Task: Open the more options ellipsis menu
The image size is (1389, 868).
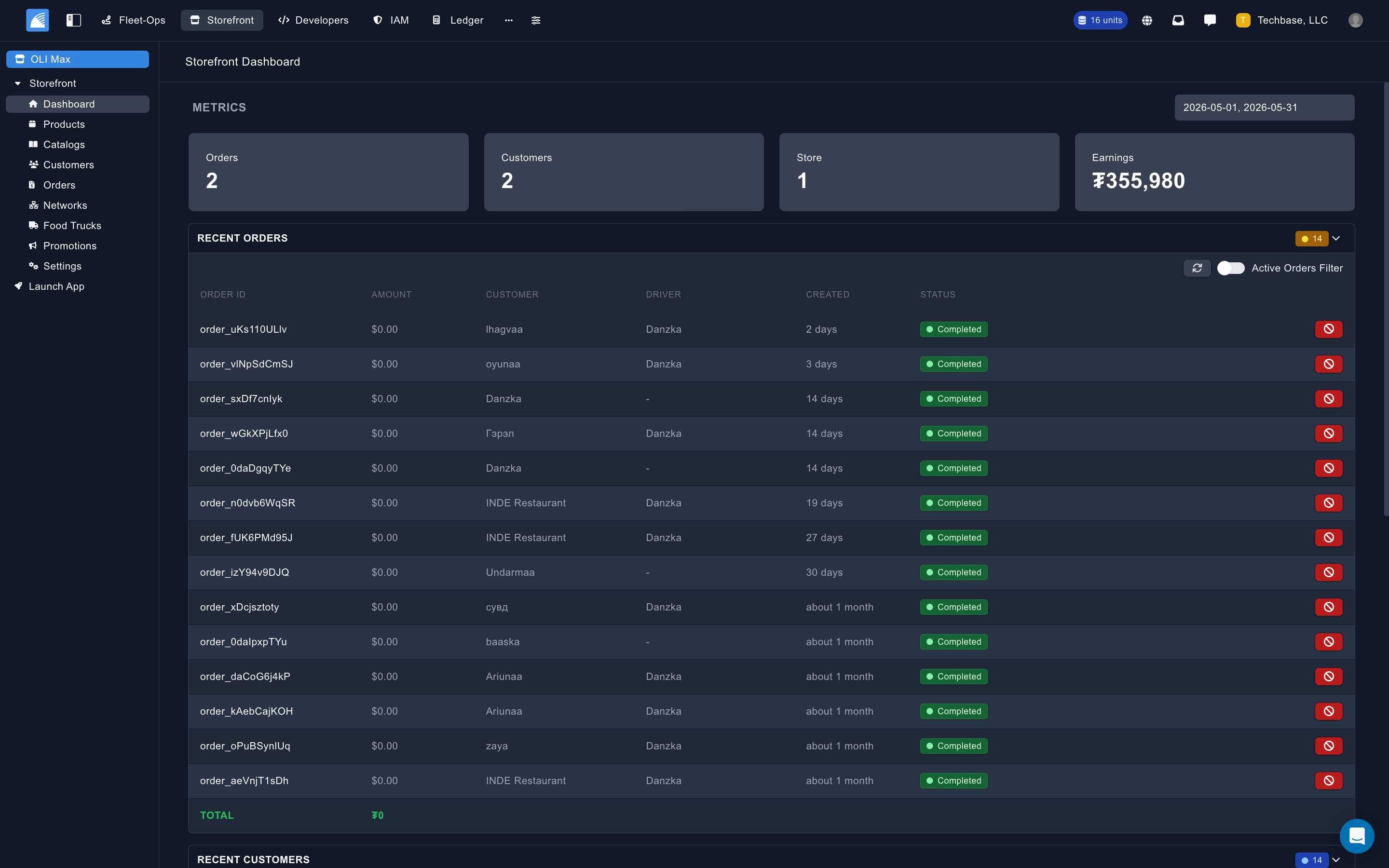Action: pyautogui.click(x=508, y=20)
